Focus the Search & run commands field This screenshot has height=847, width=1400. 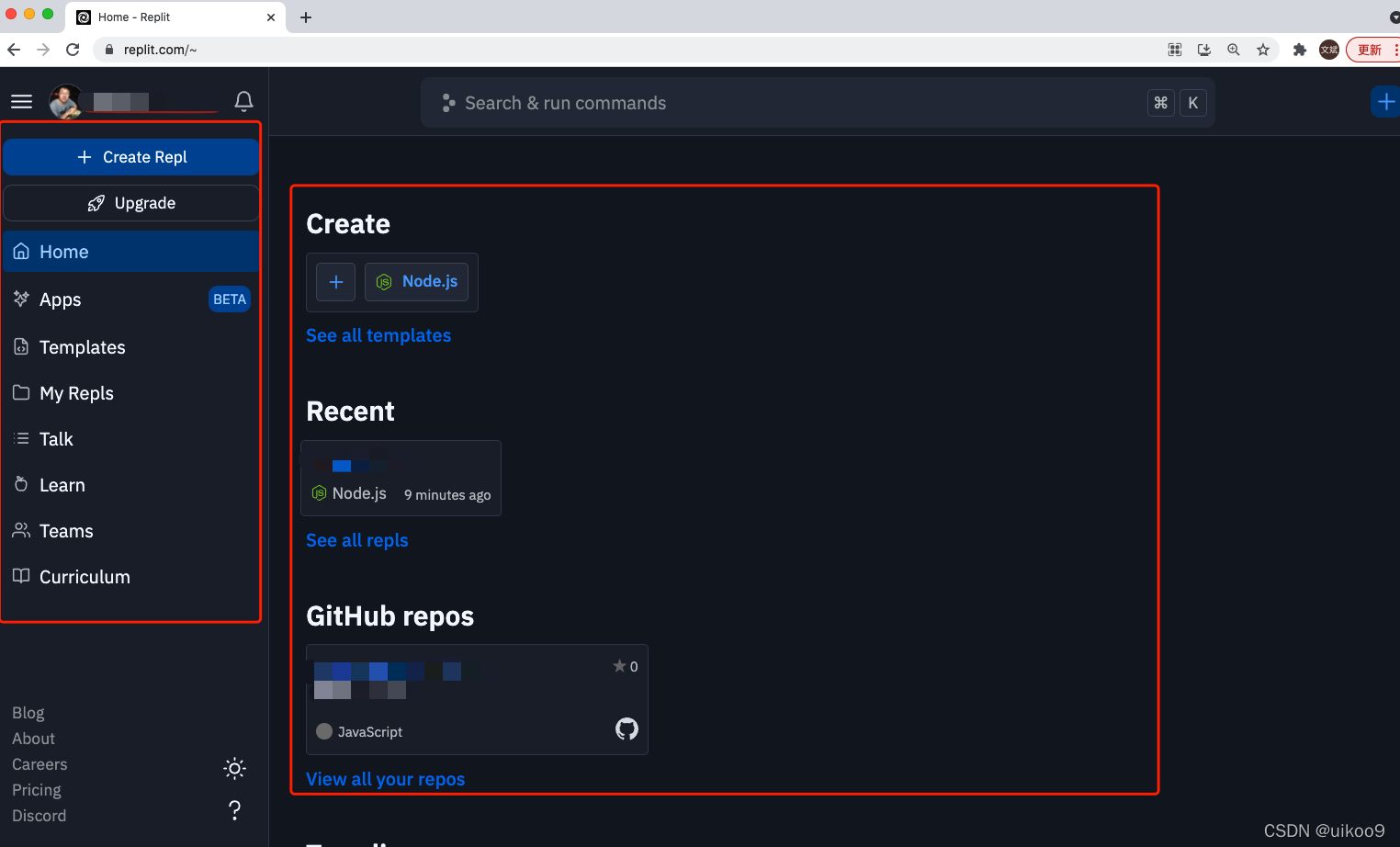point(818,103)
